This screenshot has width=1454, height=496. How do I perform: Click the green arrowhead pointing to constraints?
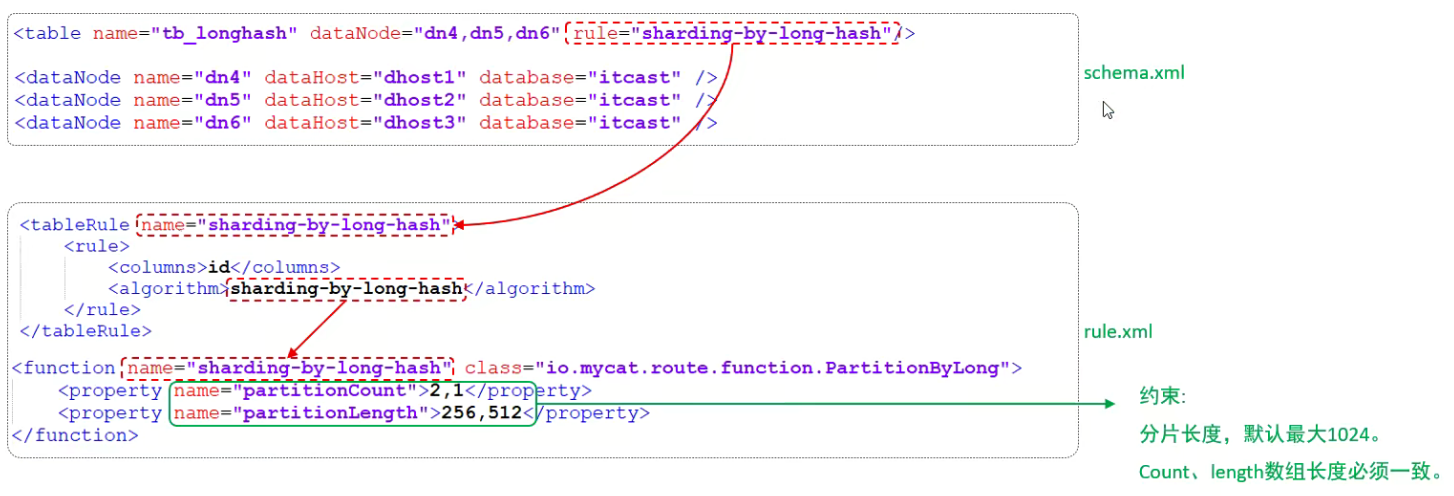click(1107, 404)
